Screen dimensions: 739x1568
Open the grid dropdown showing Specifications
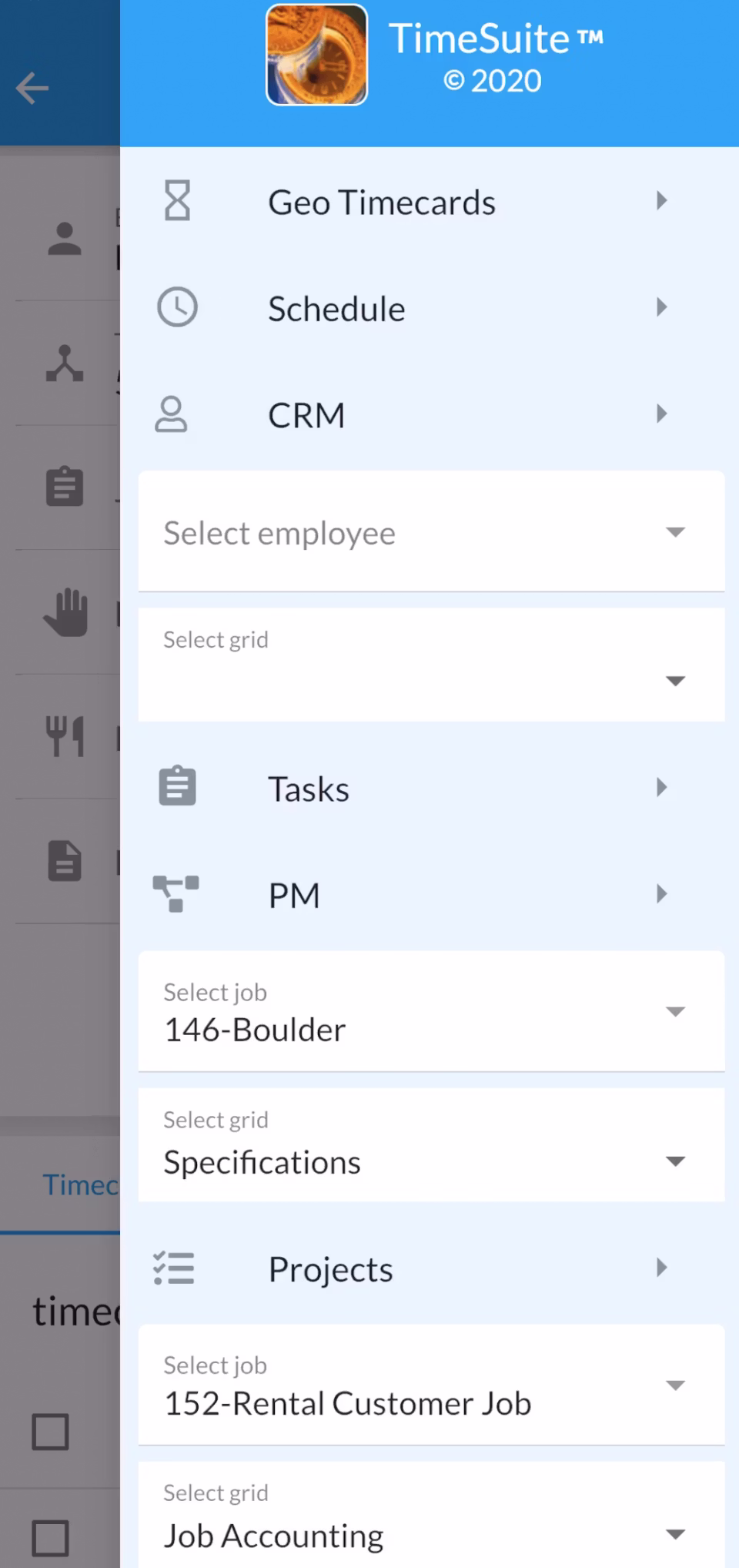point(675,1161)
